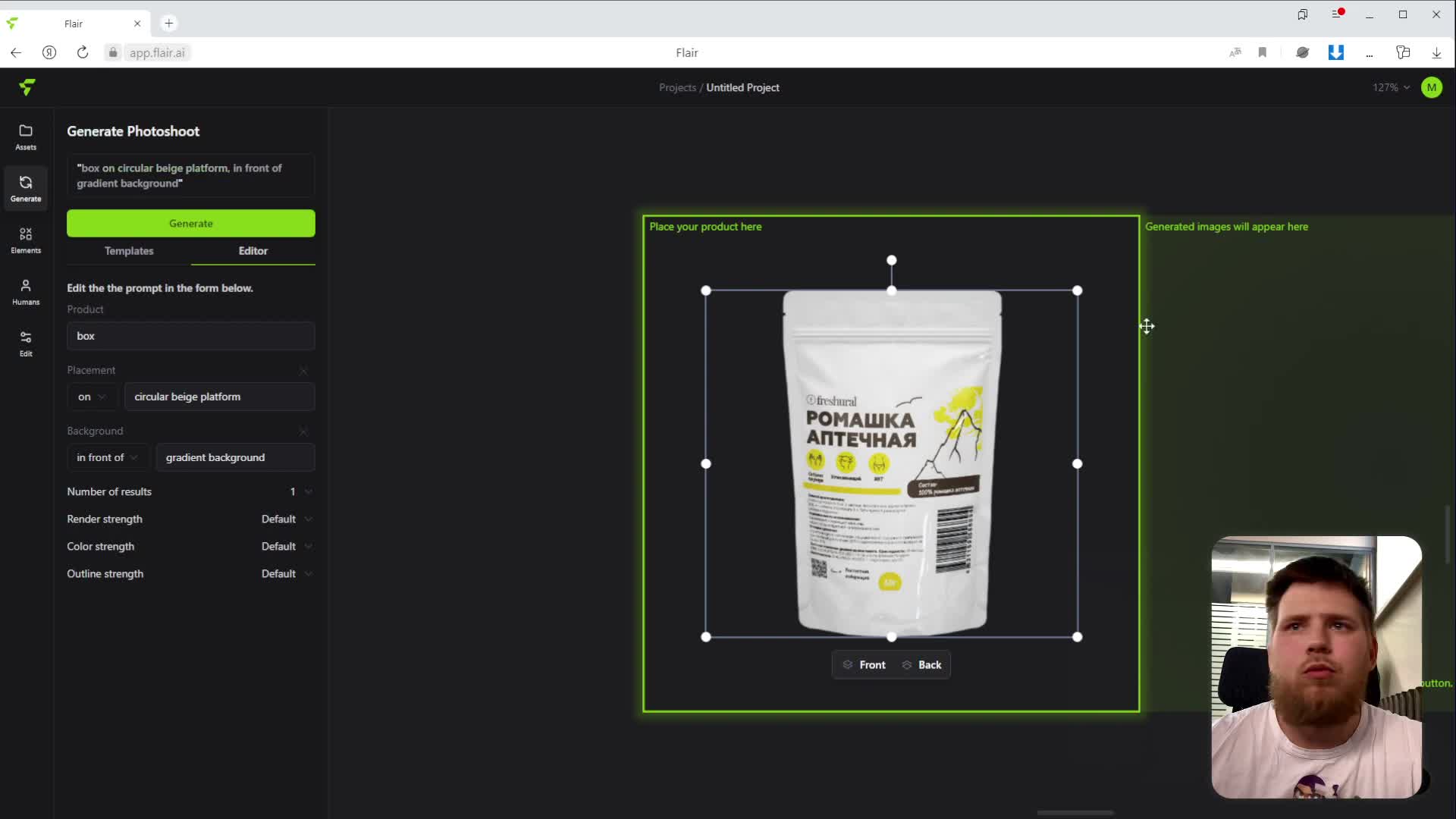Click the user avatar M icon
1456x819 pixels.
1431,87
